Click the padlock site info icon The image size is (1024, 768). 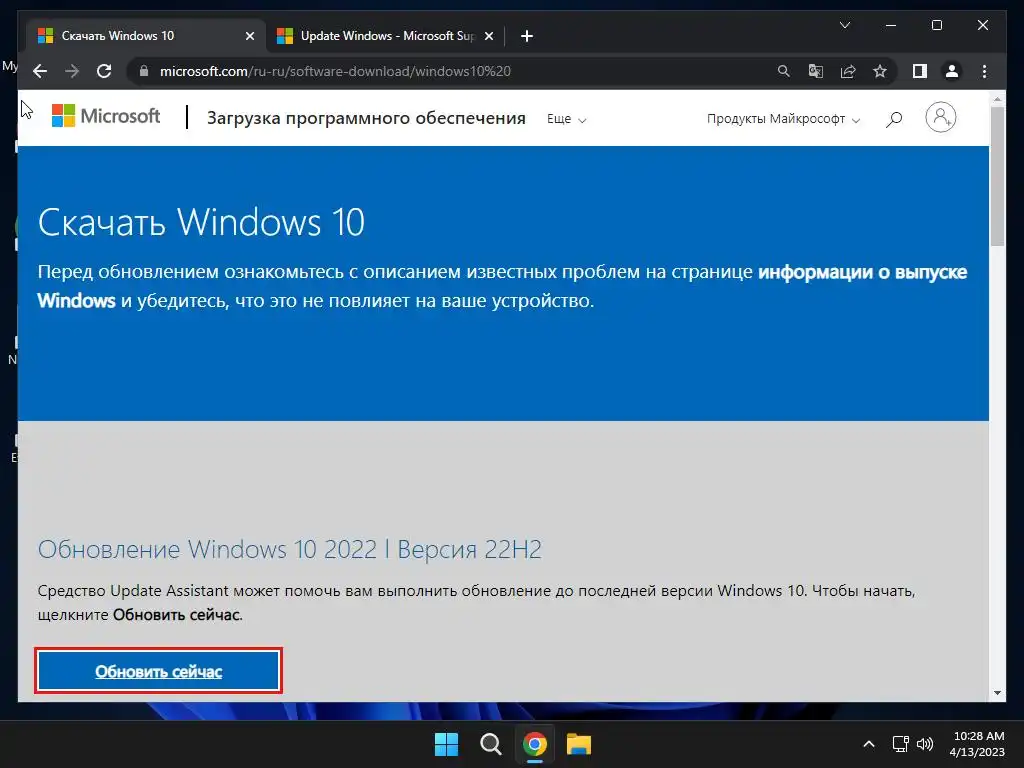click(x=144, y=71)
